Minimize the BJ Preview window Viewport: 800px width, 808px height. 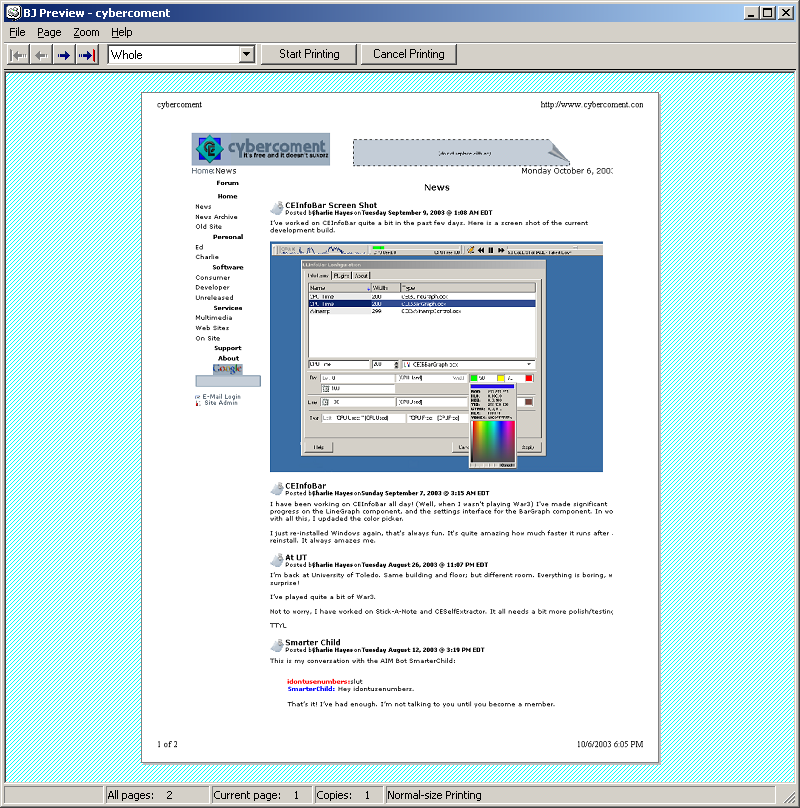click(x=751, y=12)
